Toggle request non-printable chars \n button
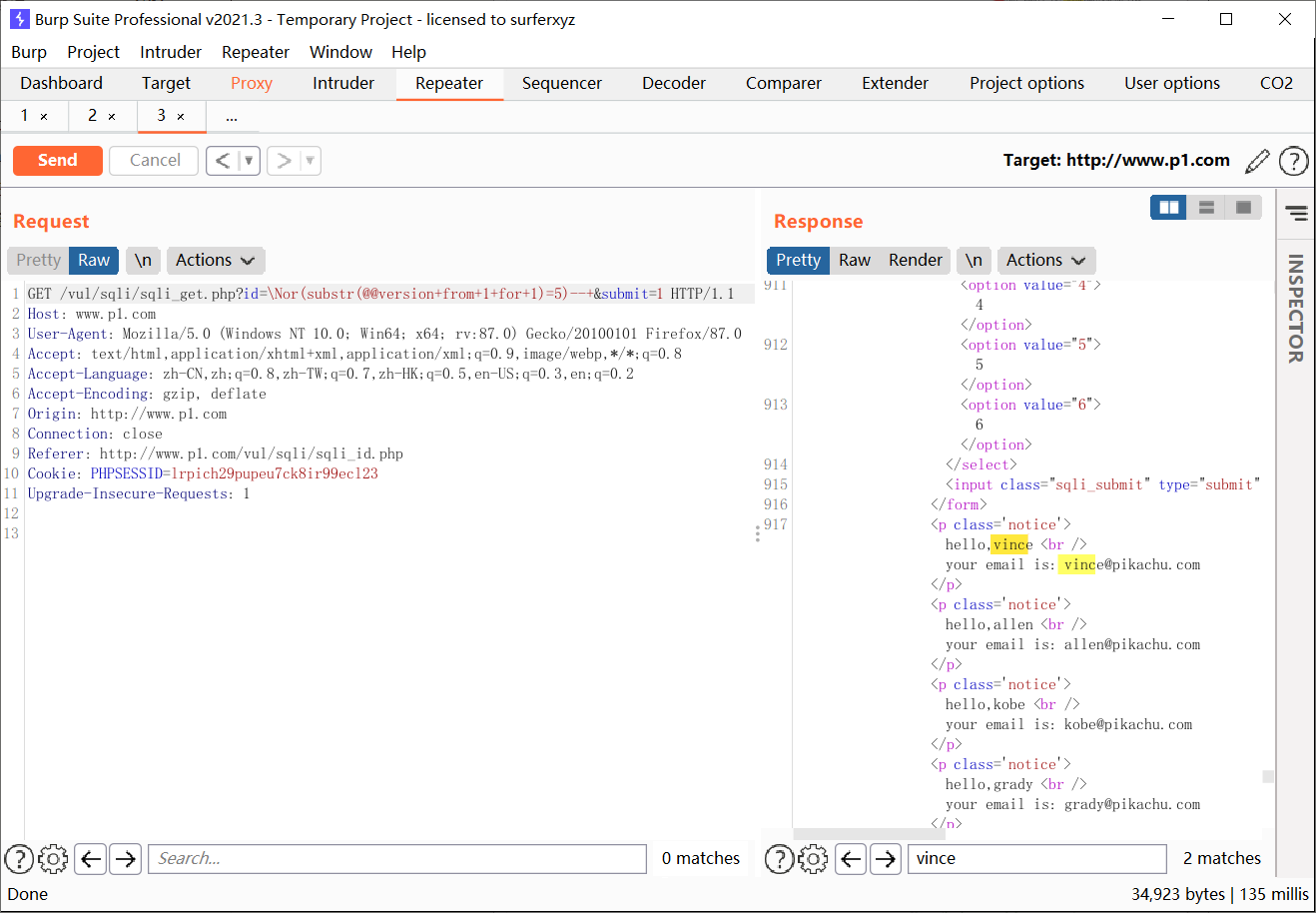This screenshot has width=1316, height=913. [143, 261]
